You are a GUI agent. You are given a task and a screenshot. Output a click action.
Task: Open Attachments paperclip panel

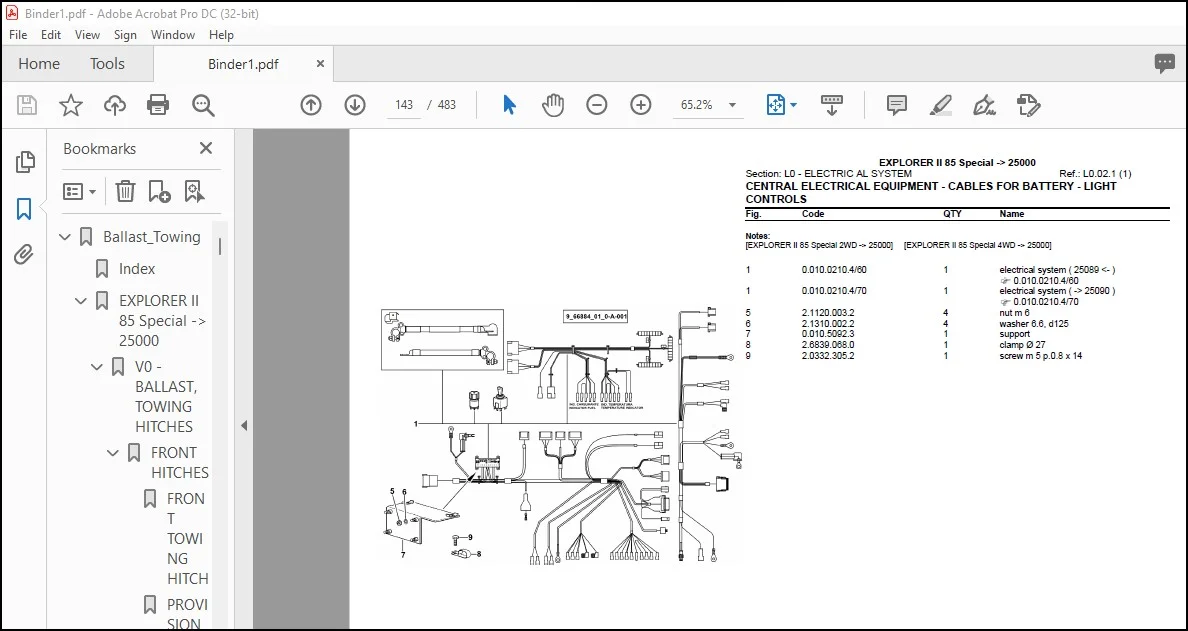point(24,255)
